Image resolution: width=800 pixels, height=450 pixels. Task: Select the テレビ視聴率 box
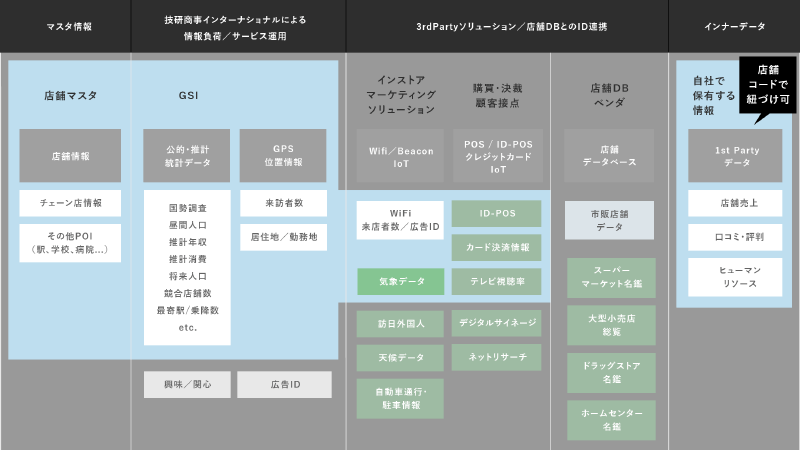(496, 281)
